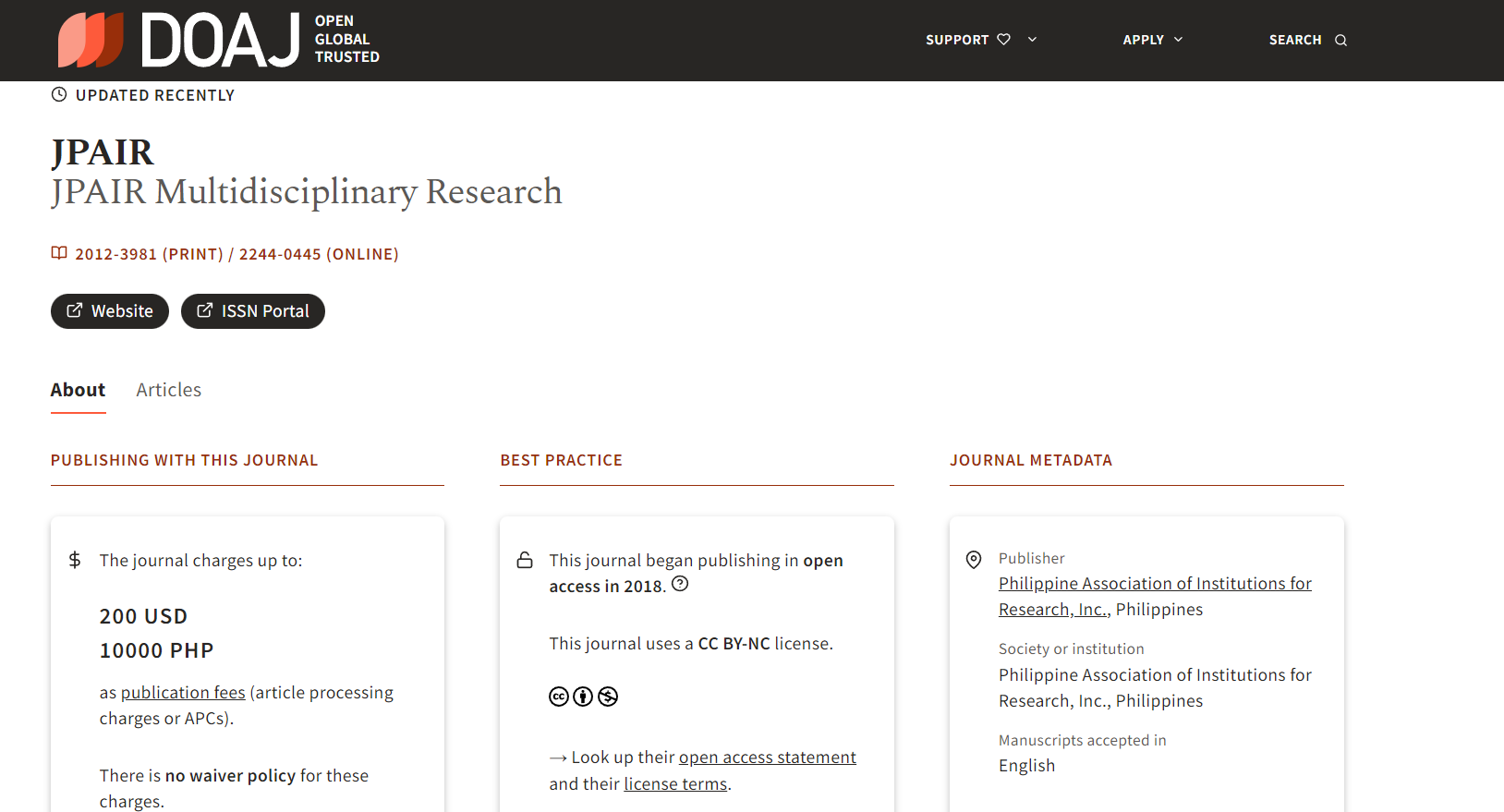This screenshot has width=1504, height=812.
Task: Switch to the Articles tab
Action: (169, 390)
